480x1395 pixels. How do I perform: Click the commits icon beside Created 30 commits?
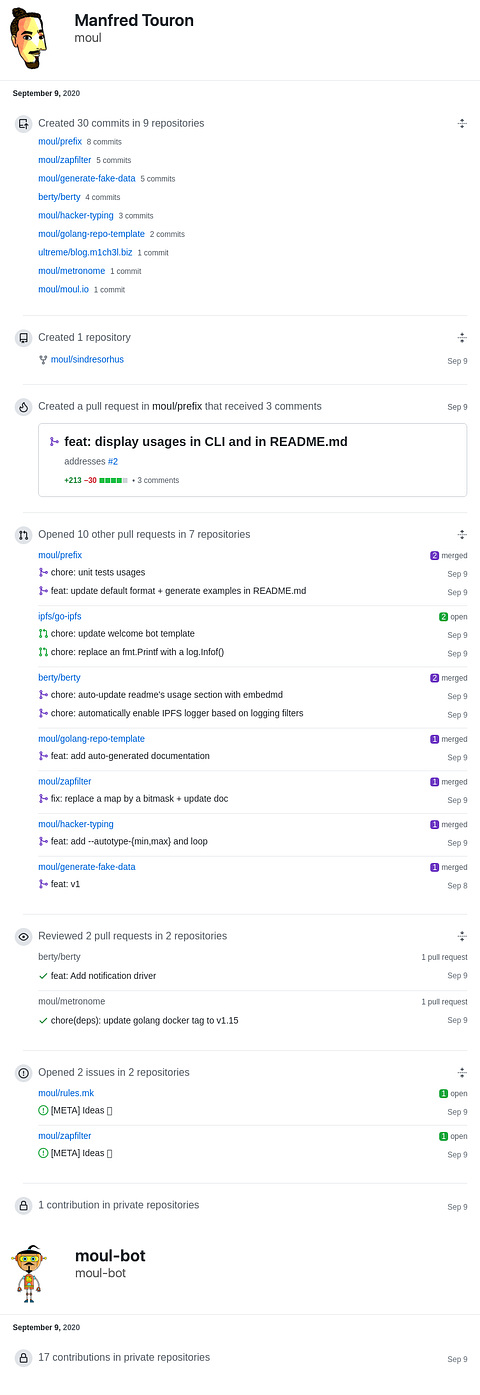pyautogui.click(x=23, y=124)
